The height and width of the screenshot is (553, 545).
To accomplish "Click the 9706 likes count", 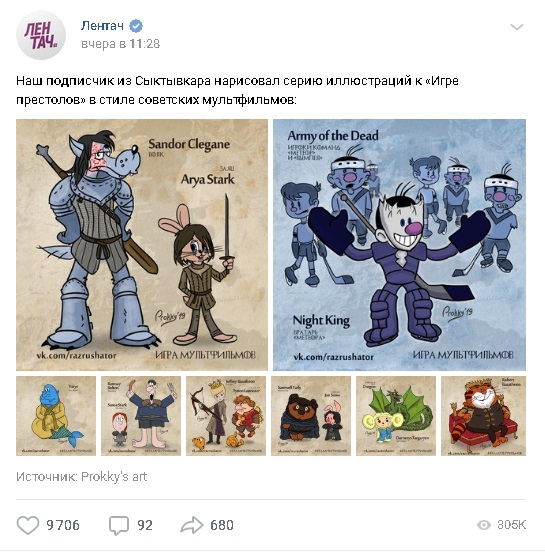I will [63, 525].
